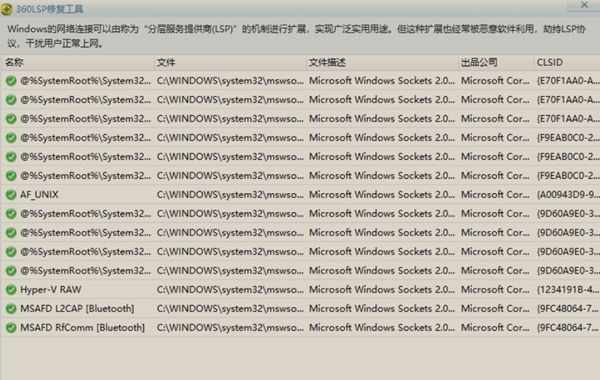The image size is (600, 380).
Task: Select the MSAFD L2CAP [Bluetooth] entry name
Action: 77,308
